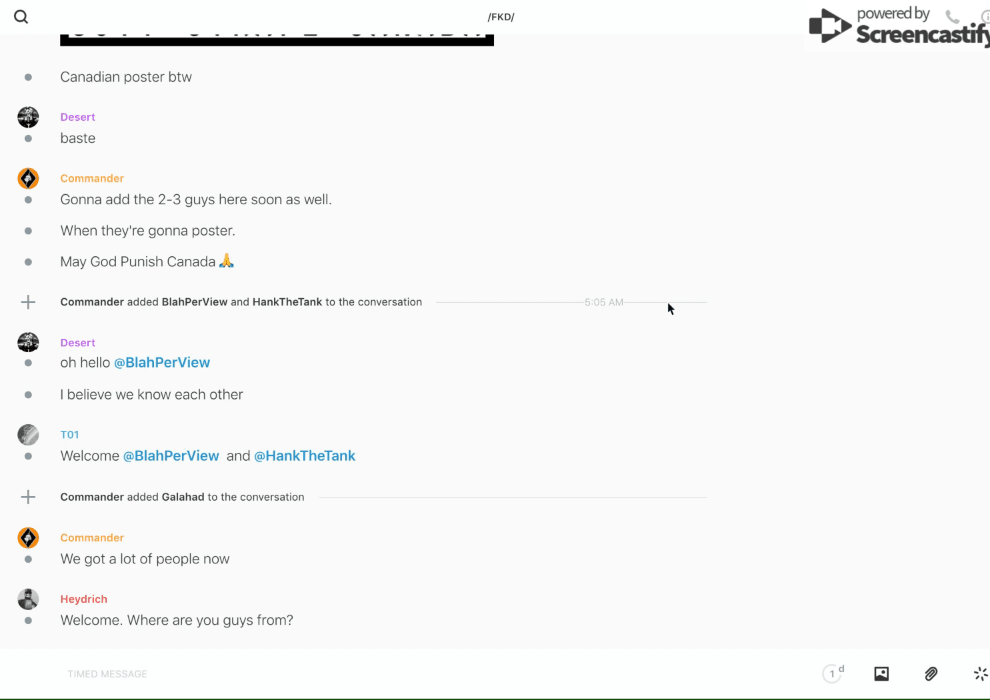Click Commander's orange avatar above 'Gonna add' message
Image resolution: width=990 pixels, height=700 pixels.
tap(28, 179)
